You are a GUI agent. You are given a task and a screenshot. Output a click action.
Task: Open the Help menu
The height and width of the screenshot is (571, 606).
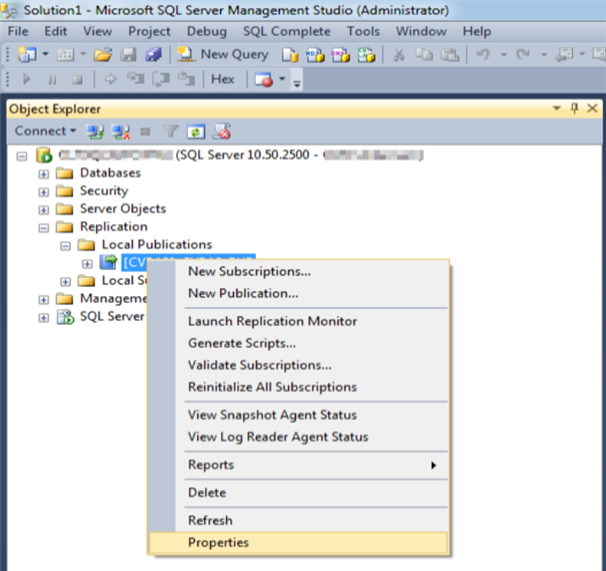[477, 31]
